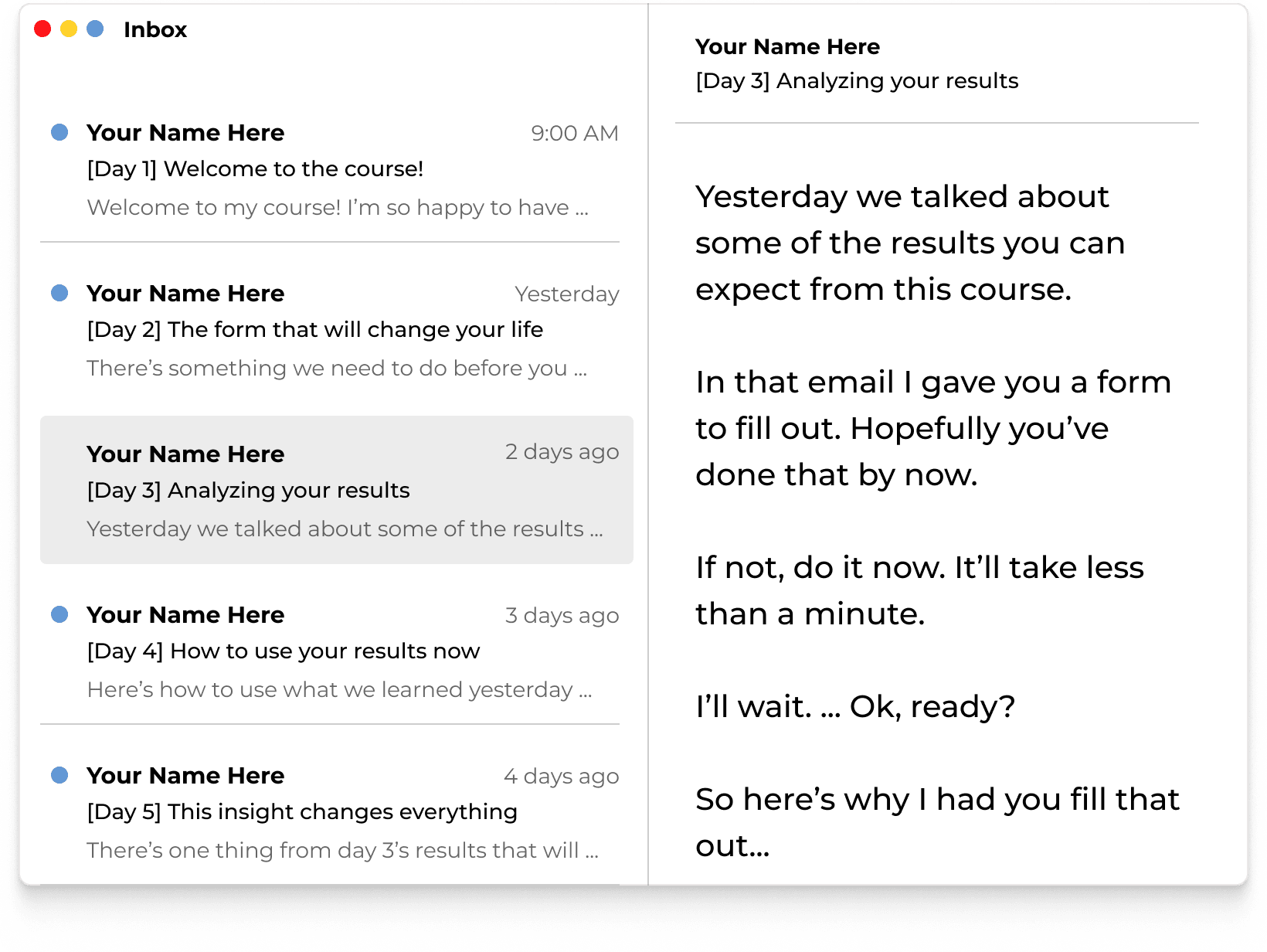Click unread dot on Day 2 email
This screenshot has height=952, width=1267.
click(x=59, y=293)
